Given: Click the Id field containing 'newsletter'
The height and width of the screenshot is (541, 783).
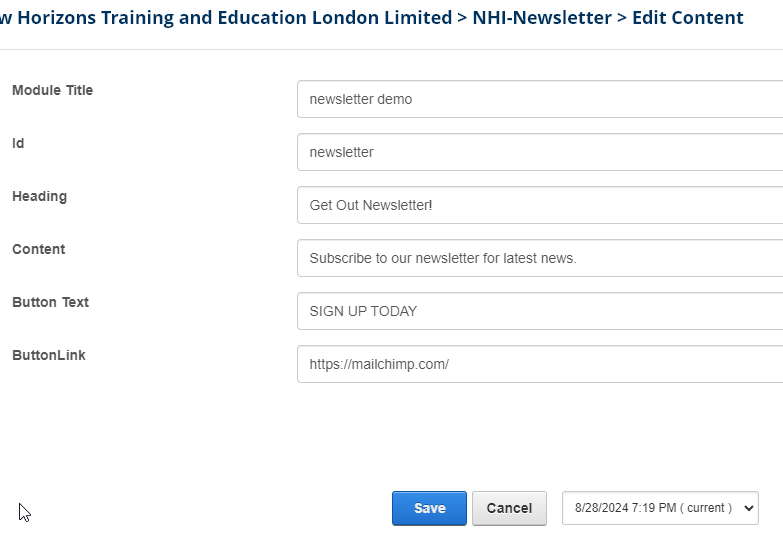Looking at the screenshot, I should tap(540, 152).
